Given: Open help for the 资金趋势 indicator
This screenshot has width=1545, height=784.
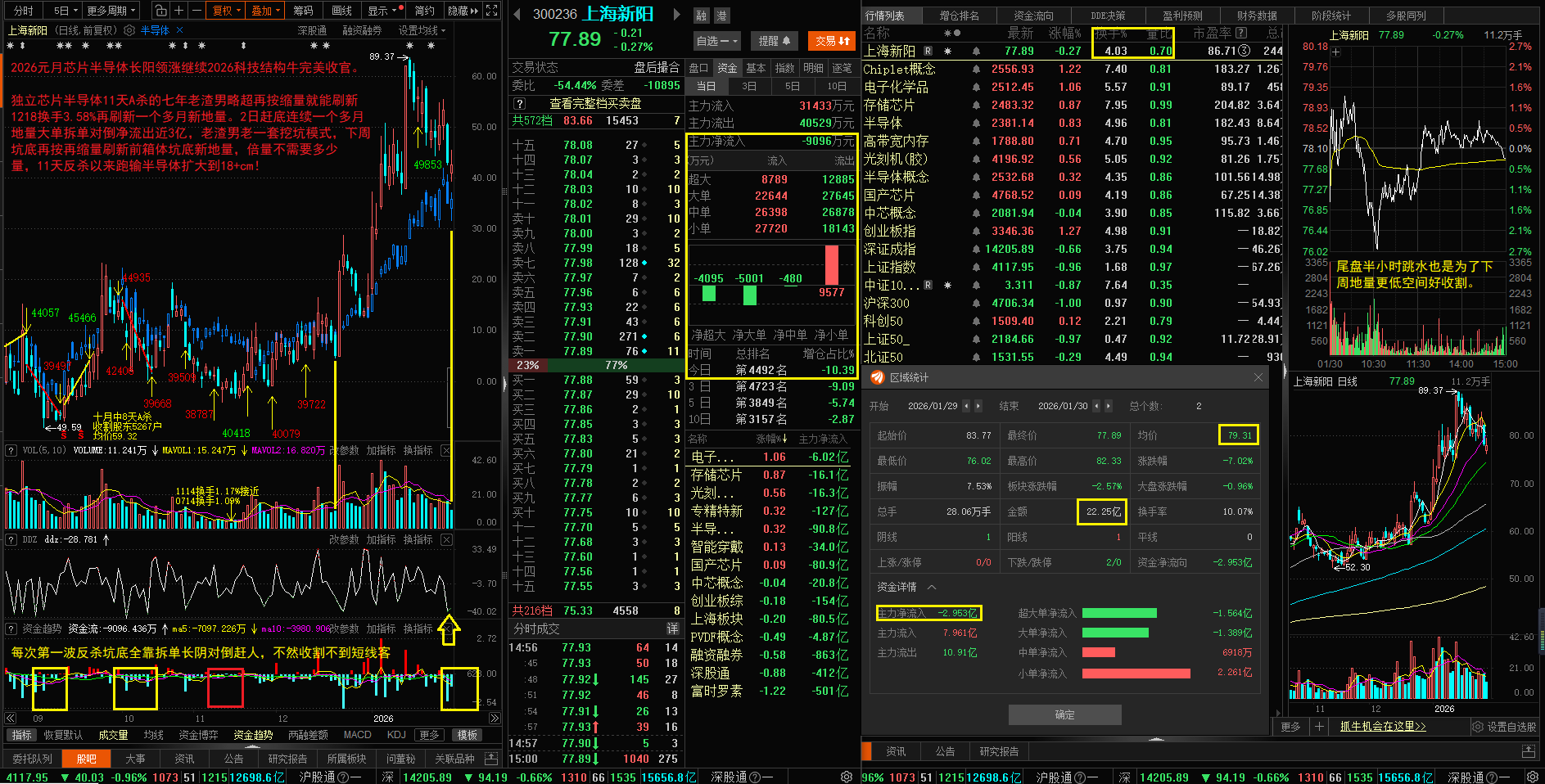Looking at the screenshot, I should [x=11, y=629].
